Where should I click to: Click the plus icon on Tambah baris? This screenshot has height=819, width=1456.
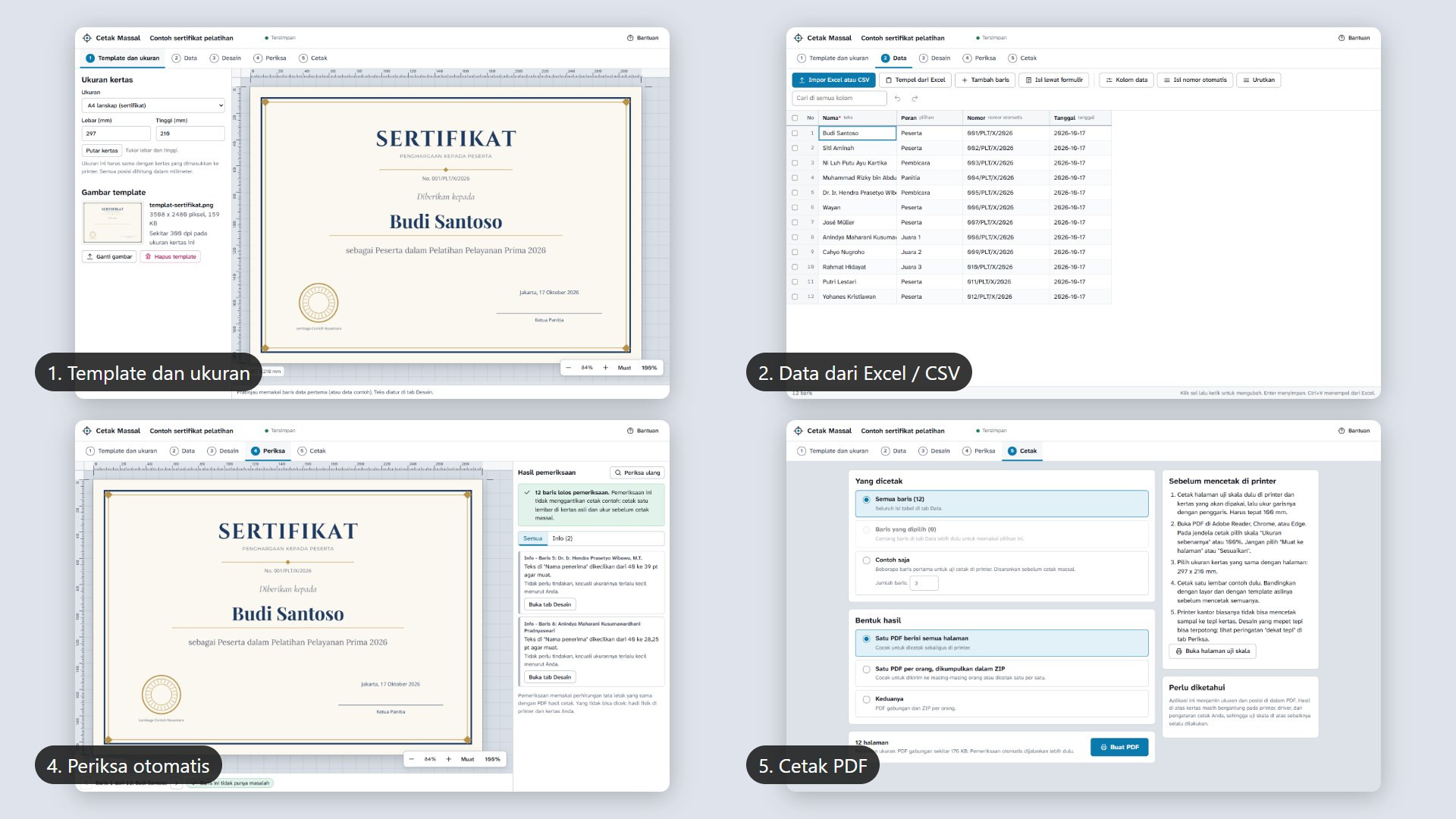[x=965, y=80]
